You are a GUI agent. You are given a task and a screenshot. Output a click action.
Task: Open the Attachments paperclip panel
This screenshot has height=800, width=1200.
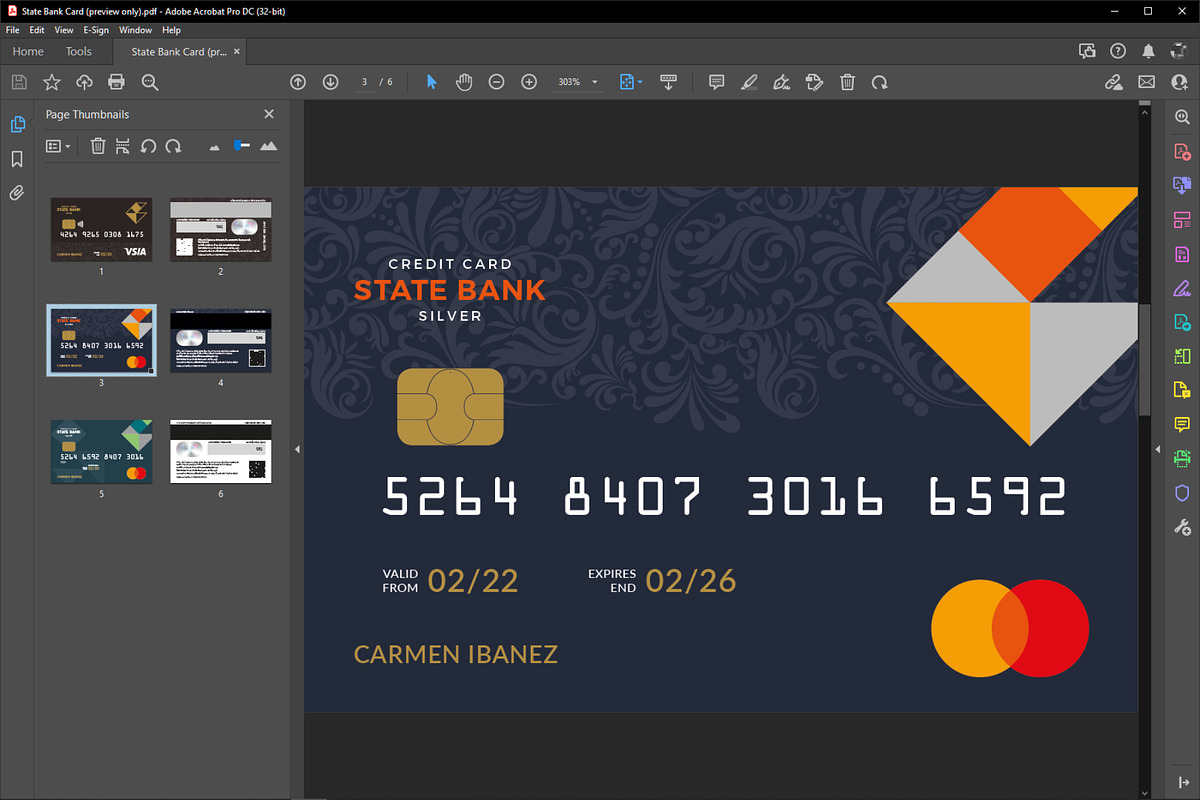[17, 193]
